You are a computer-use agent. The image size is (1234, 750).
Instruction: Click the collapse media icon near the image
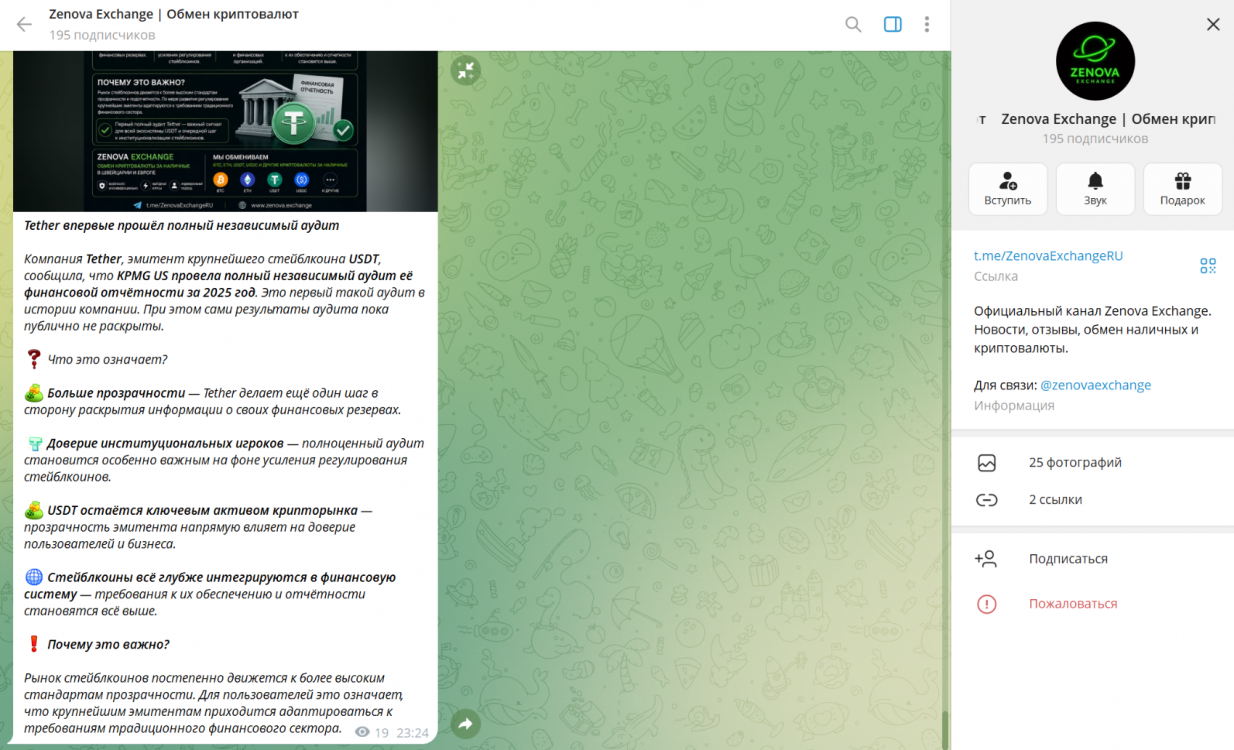tap(465, 70)
